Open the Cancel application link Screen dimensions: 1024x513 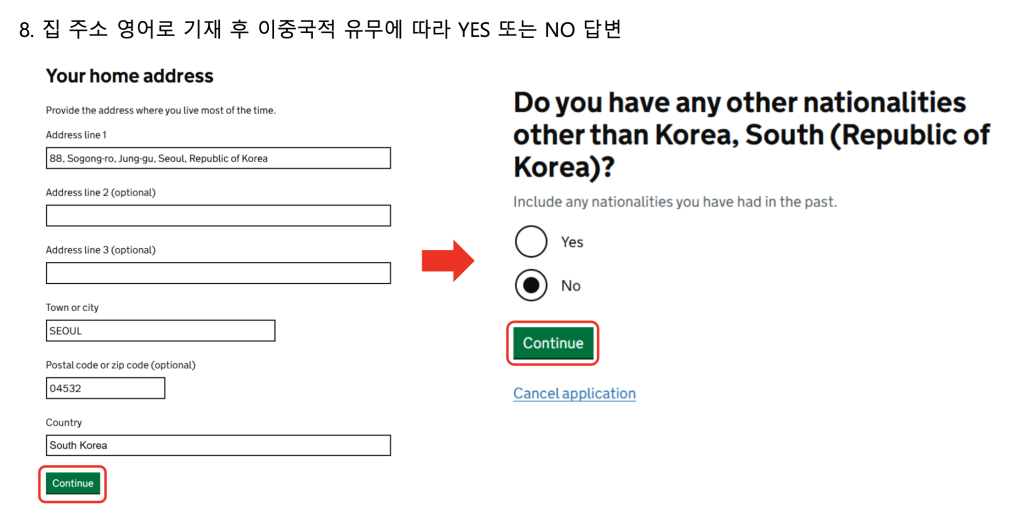[x=574, y=394]
